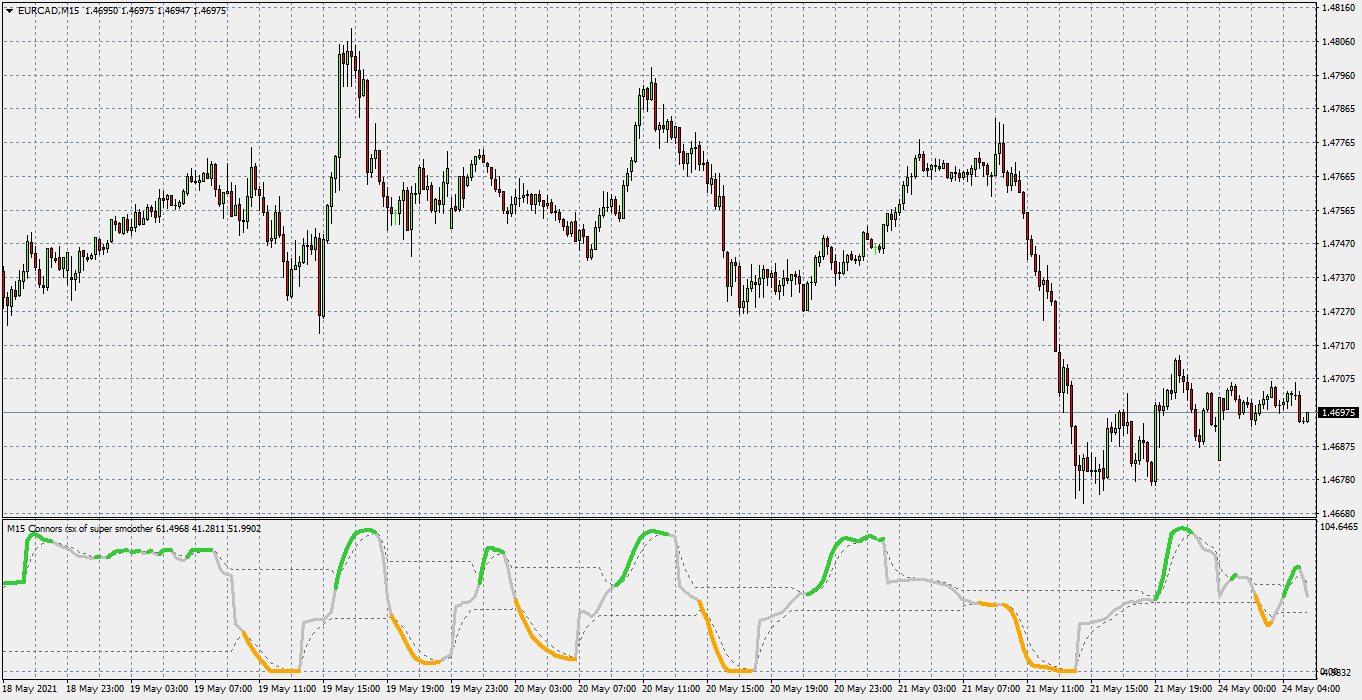Select the 24 May 00:00 time label
The height and width of the screenshot is (700, 1362).
pyautogui.click(x=1249, y=689)
